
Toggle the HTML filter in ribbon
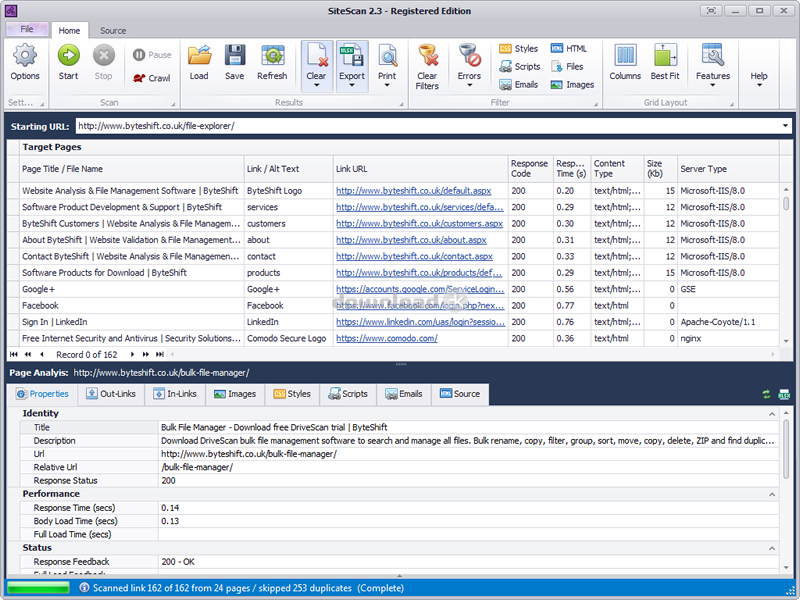pyautogui.click(x=568, y=48)
